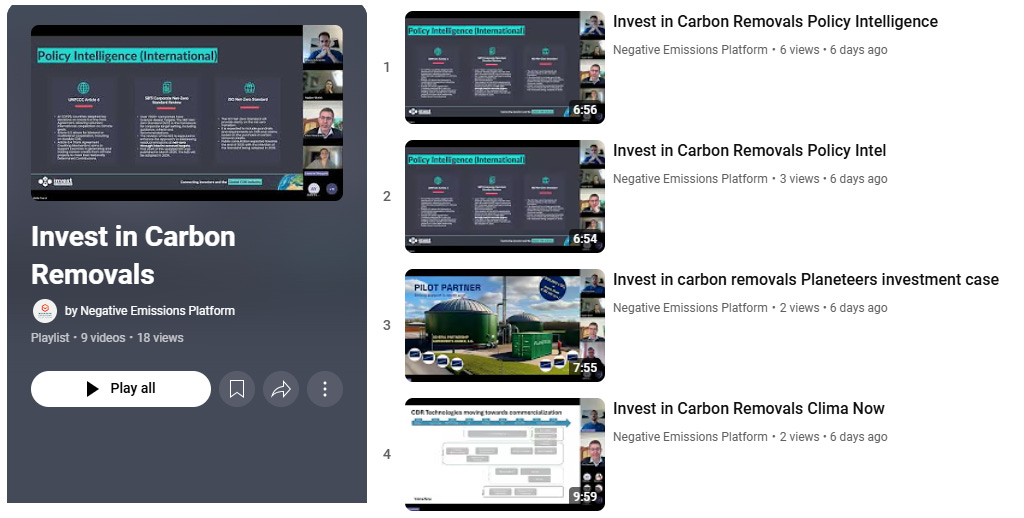
Task: Click the 9:59 duration badge
Action: (x=585, y=496)
